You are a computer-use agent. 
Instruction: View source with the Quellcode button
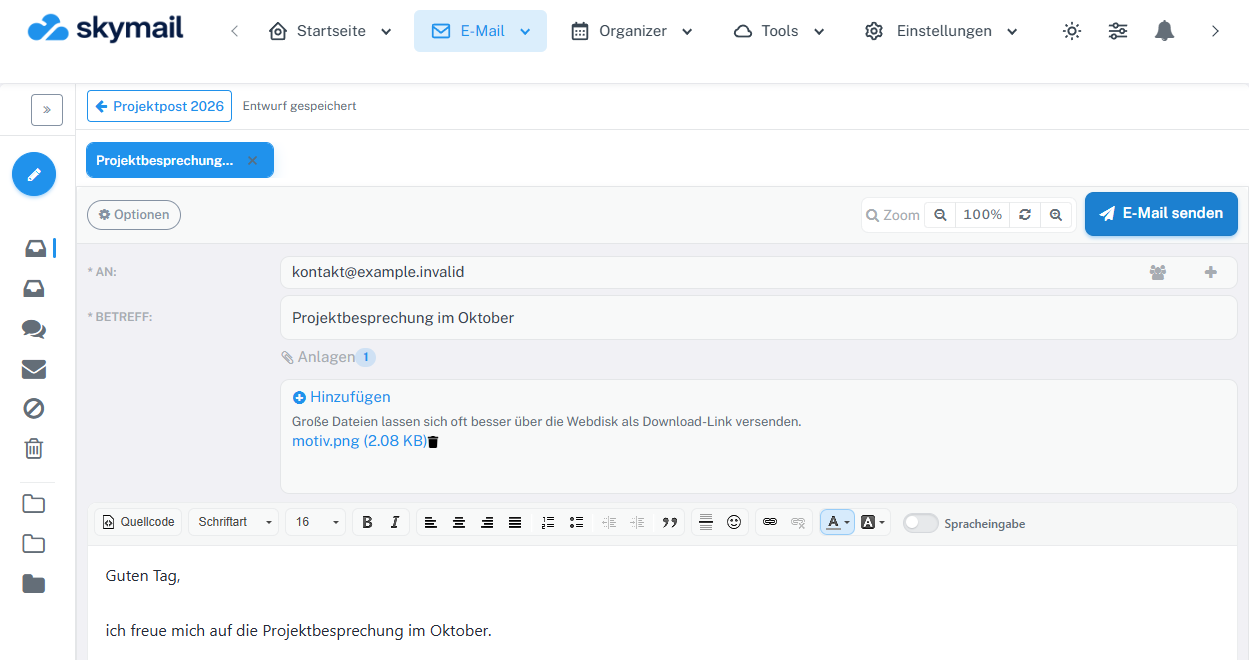[139, 522]
